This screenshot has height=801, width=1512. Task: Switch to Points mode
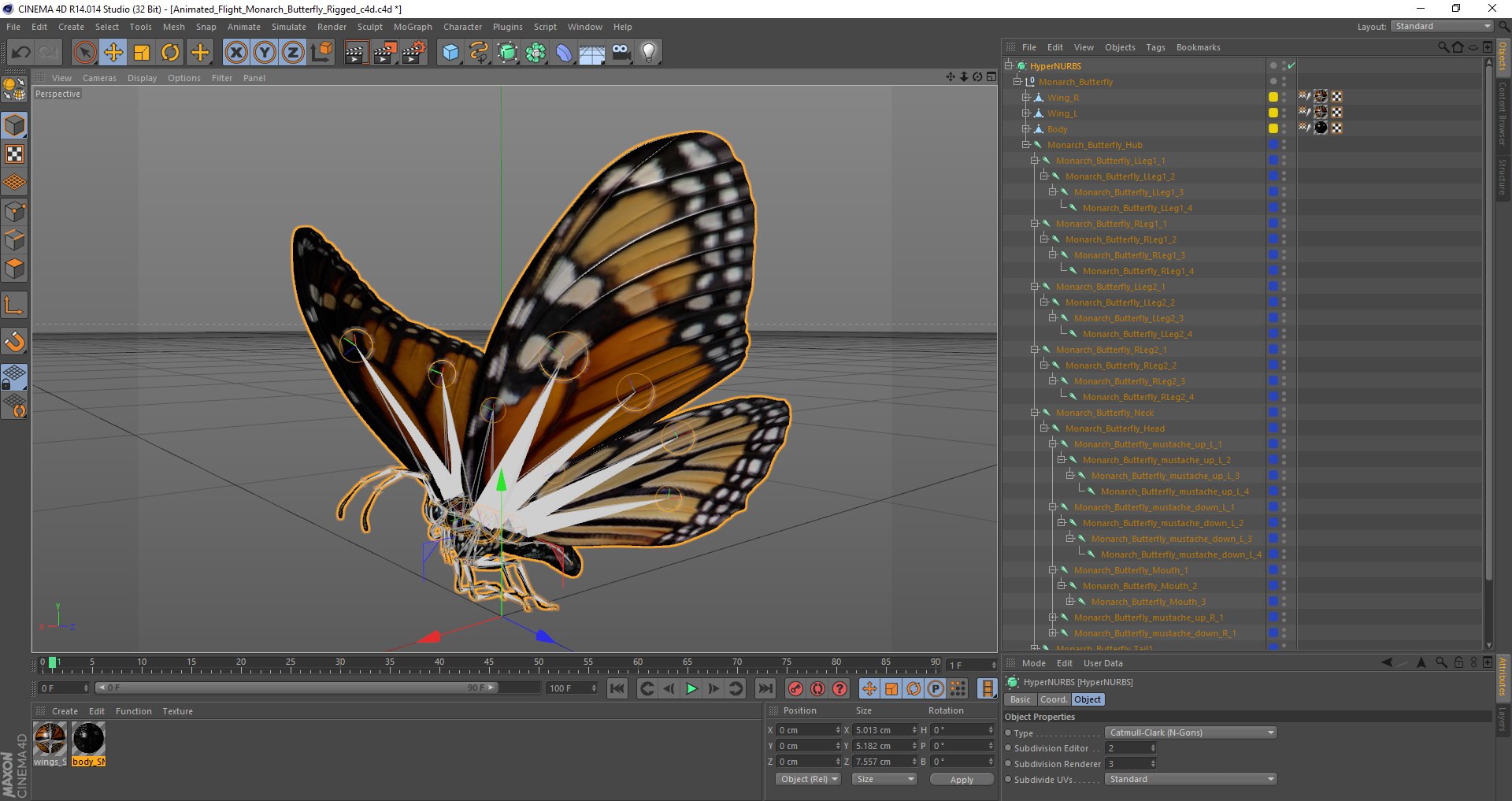pyautogui.click(x=14, y=211)
